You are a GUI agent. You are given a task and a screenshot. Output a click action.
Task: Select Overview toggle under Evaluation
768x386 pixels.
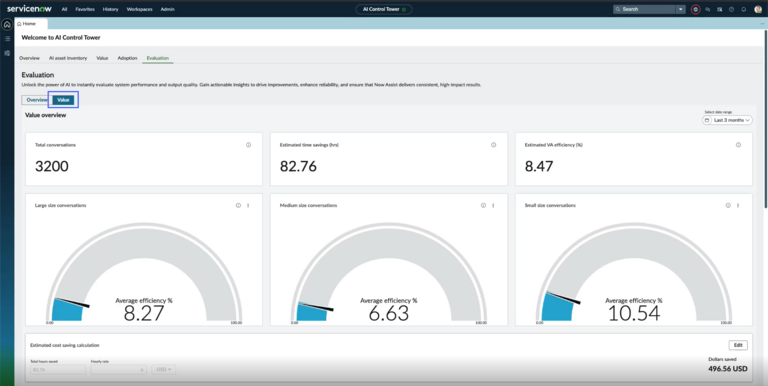[x=37, y=100]
